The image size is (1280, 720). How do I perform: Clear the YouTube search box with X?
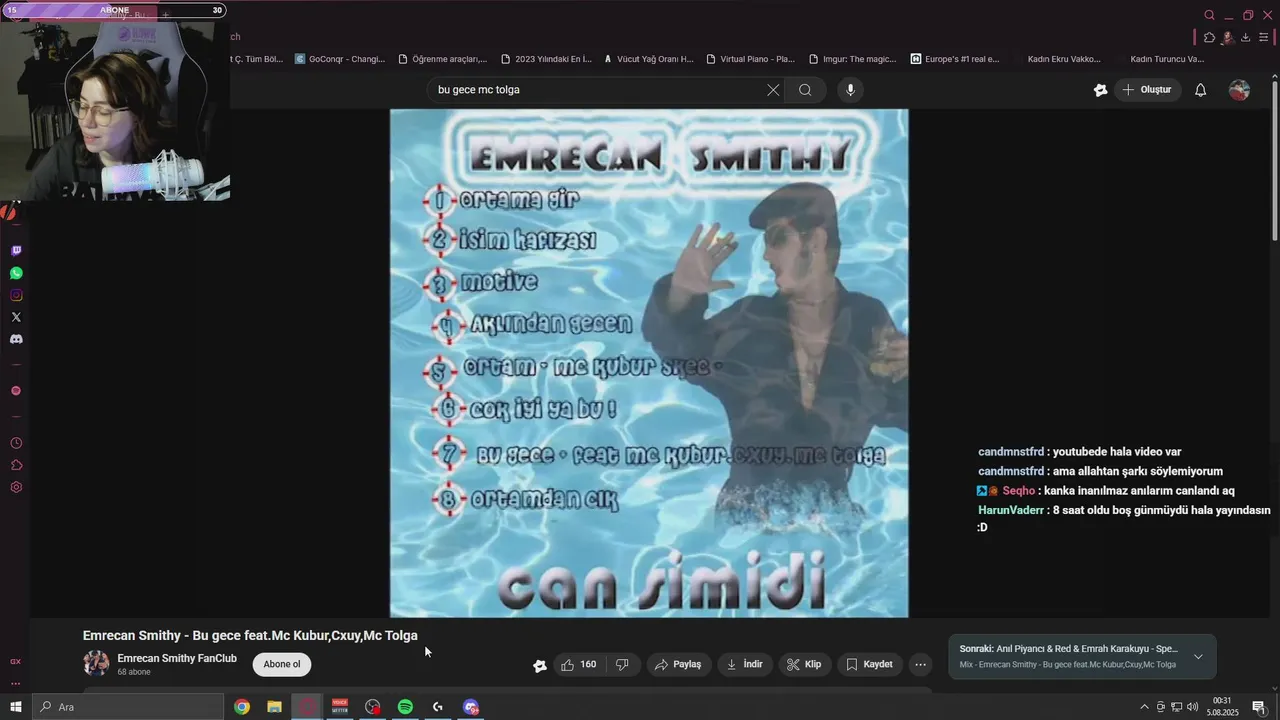773,90
